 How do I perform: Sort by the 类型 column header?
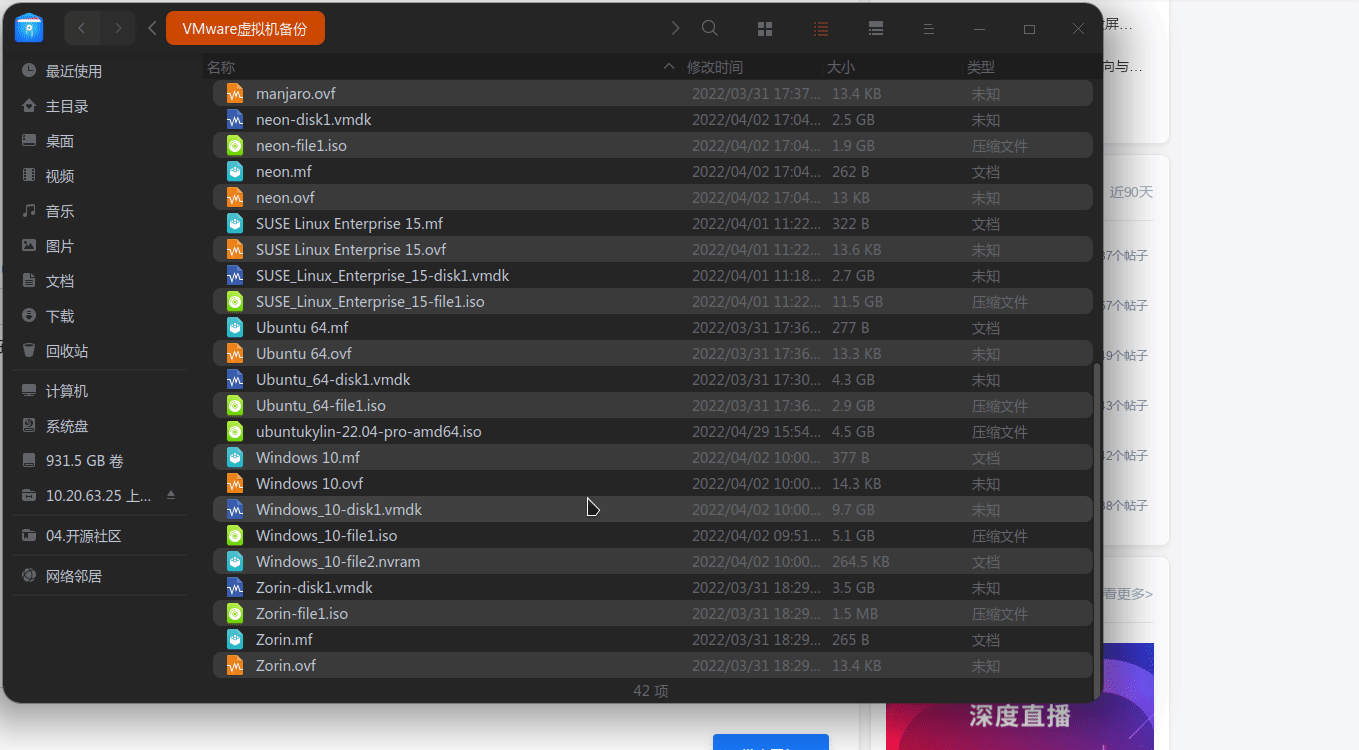(x=981, y=67)
